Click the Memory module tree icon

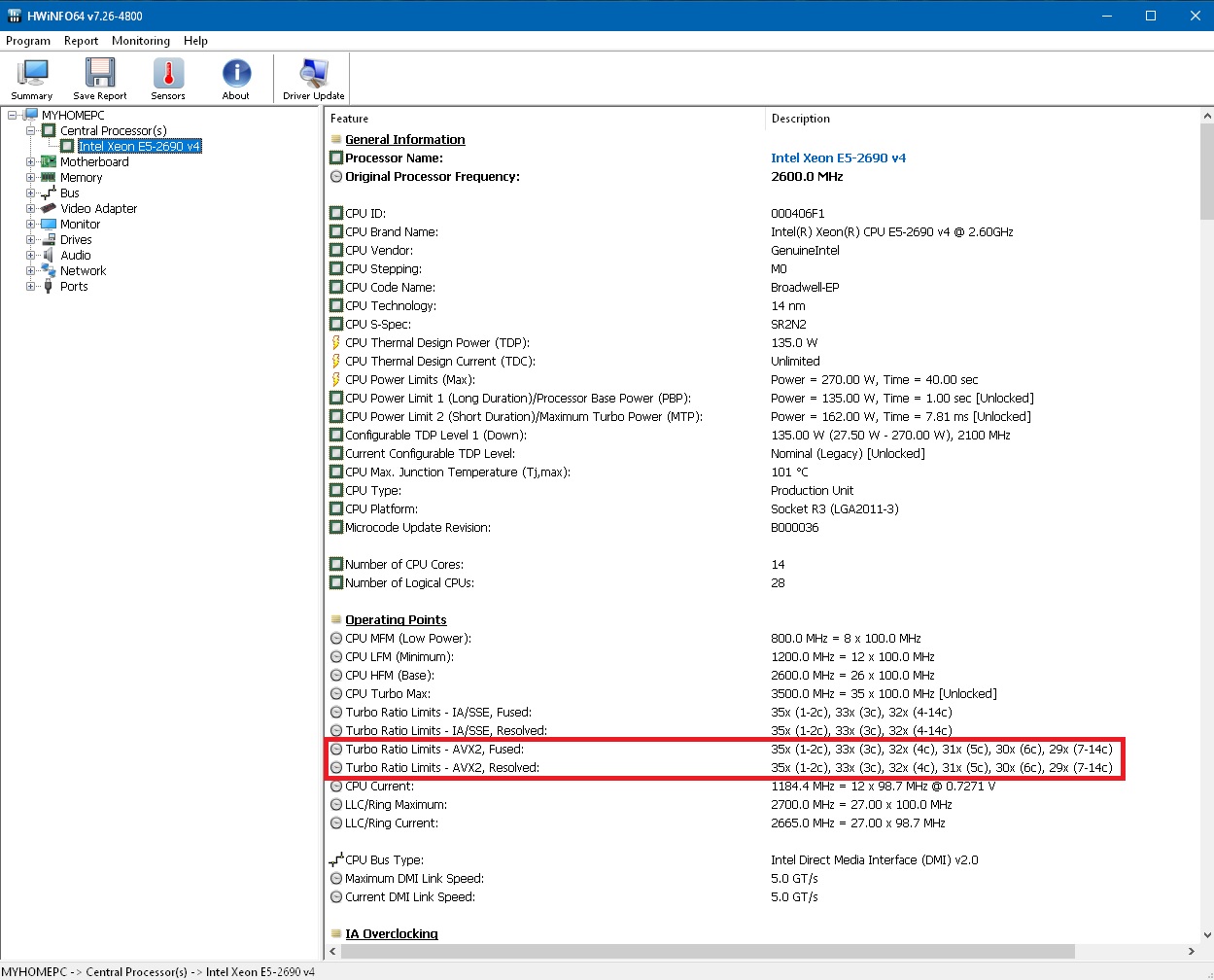coord(49,178)
